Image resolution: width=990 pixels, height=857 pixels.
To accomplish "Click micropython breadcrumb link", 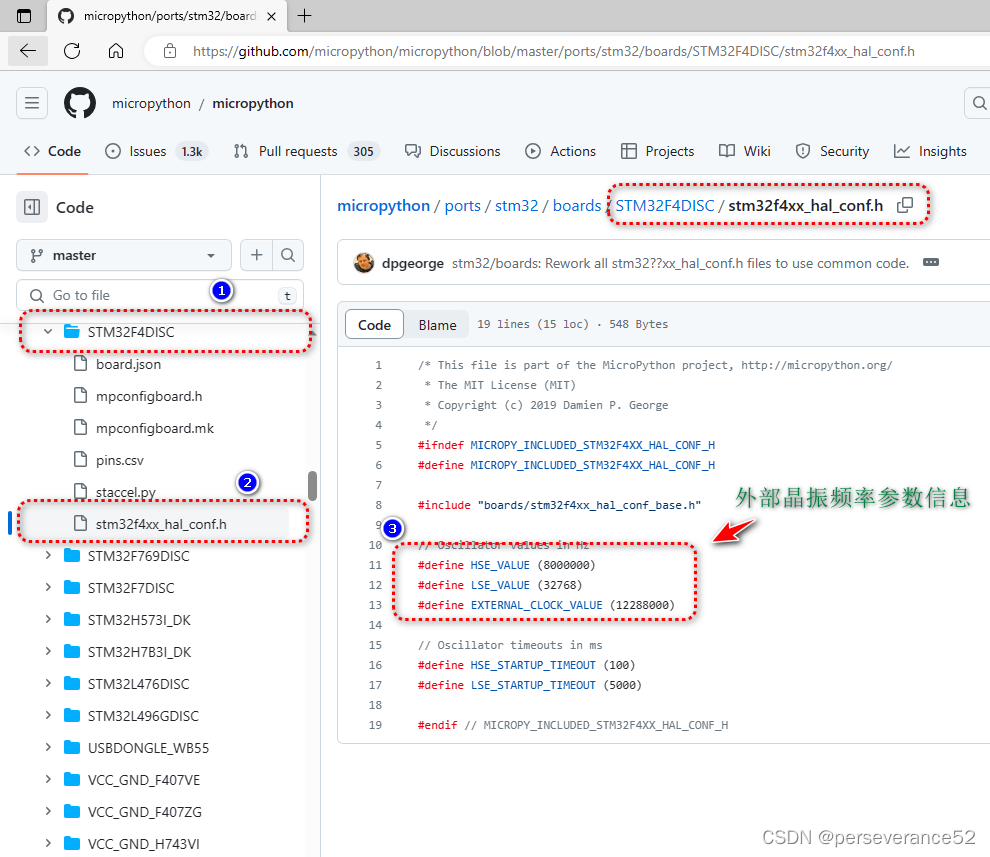I will pos(383,206).
